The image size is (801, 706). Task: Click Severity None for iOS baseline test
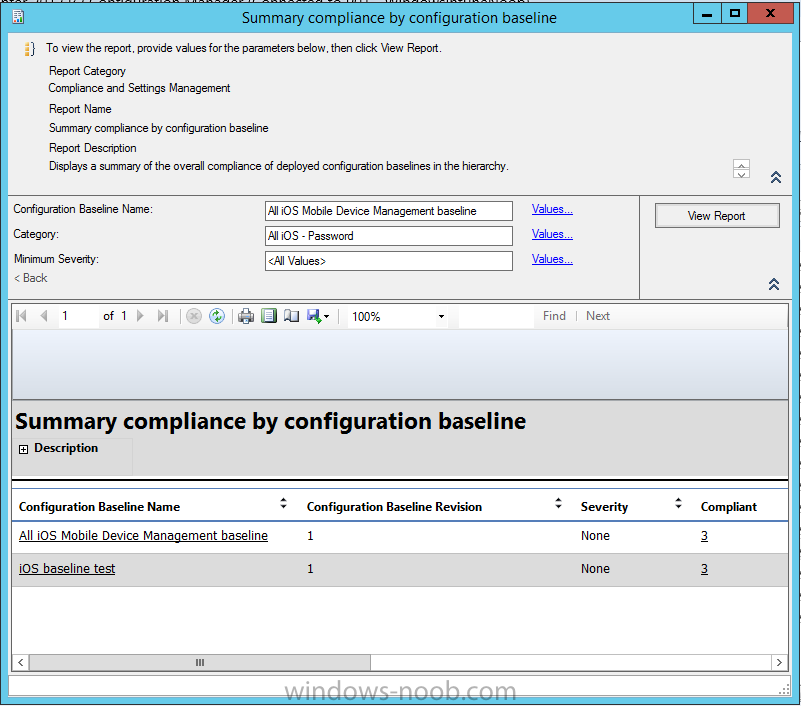pos(595,569)
